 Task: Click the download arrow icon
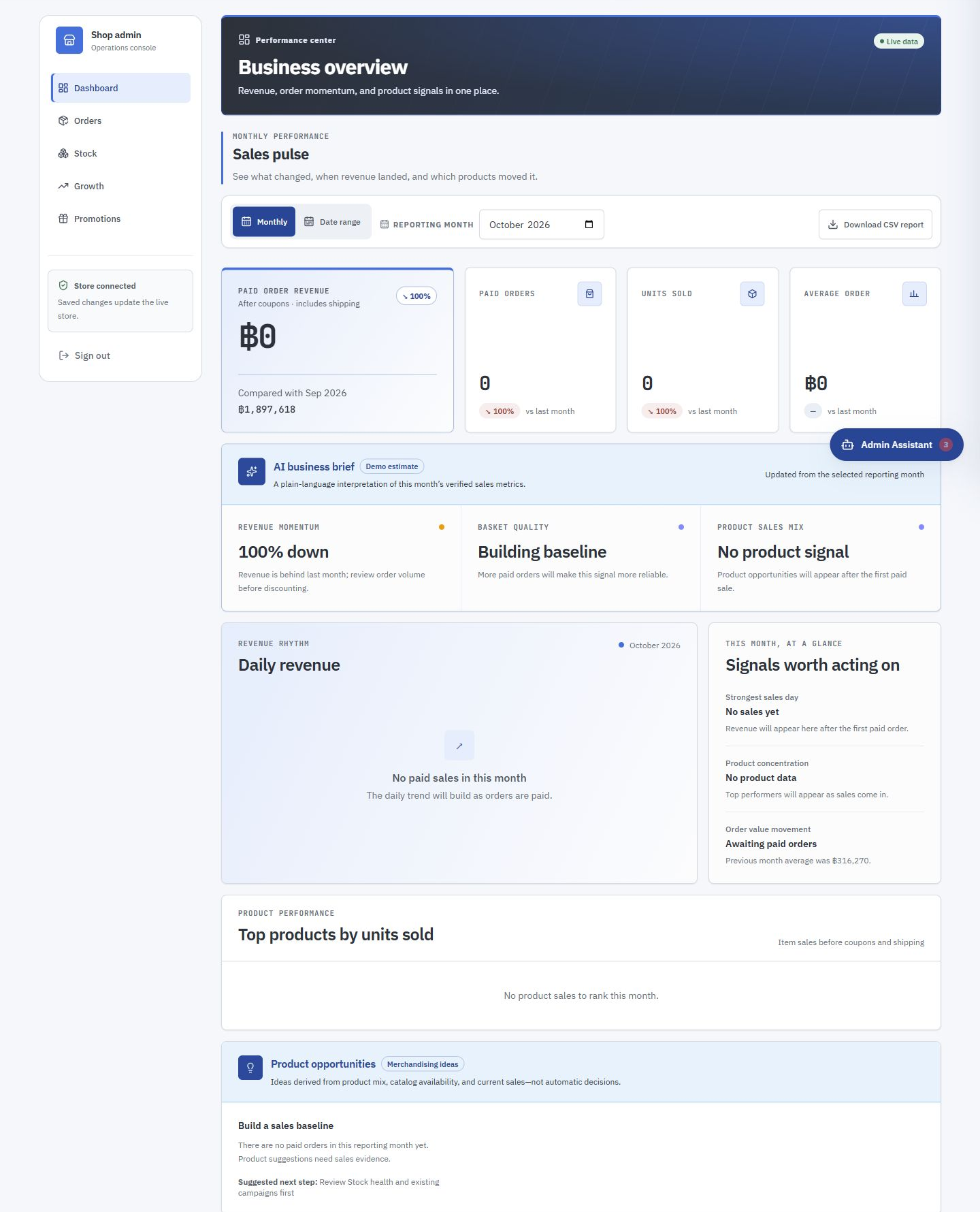[833, 225]
